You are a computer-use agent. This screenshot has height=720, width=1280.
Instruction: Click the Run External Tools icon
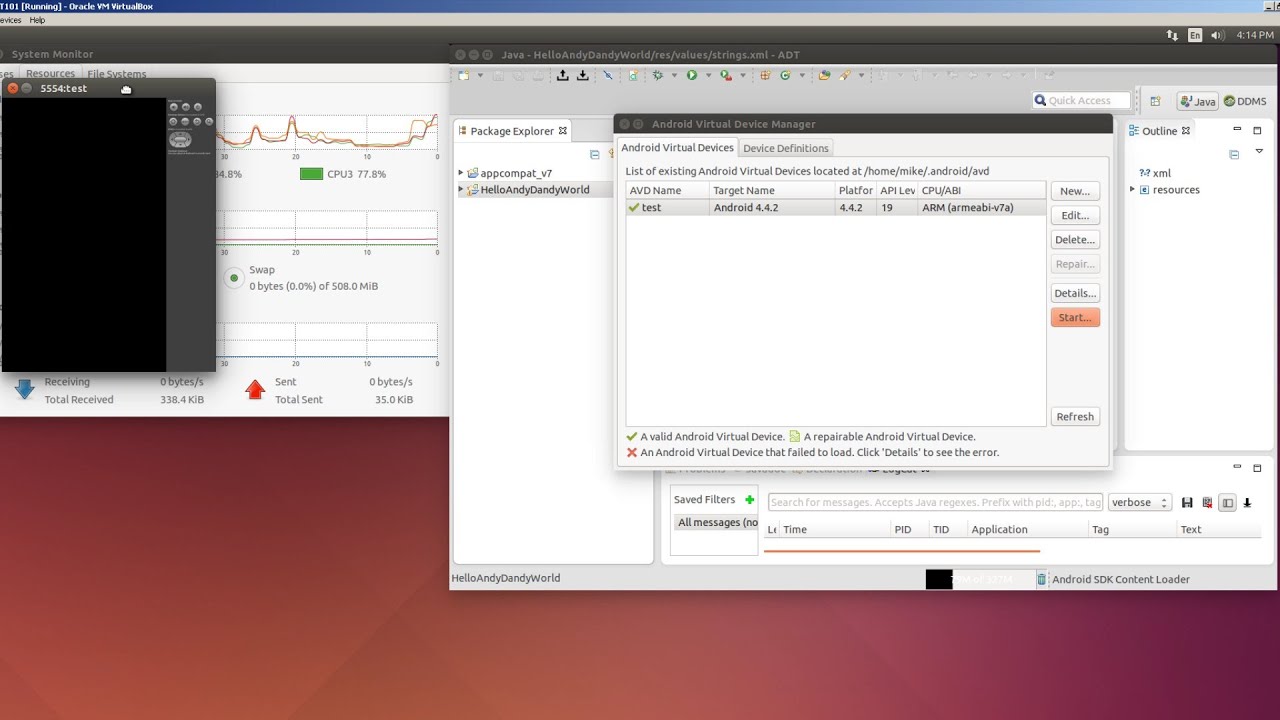pos(726,75)
